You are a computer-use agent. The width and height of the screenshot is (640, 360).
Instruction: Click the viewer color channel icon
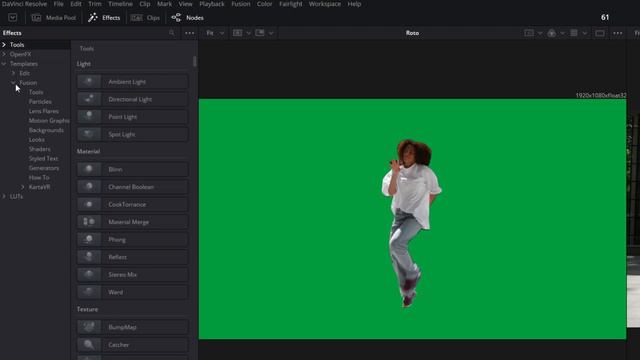551,33
